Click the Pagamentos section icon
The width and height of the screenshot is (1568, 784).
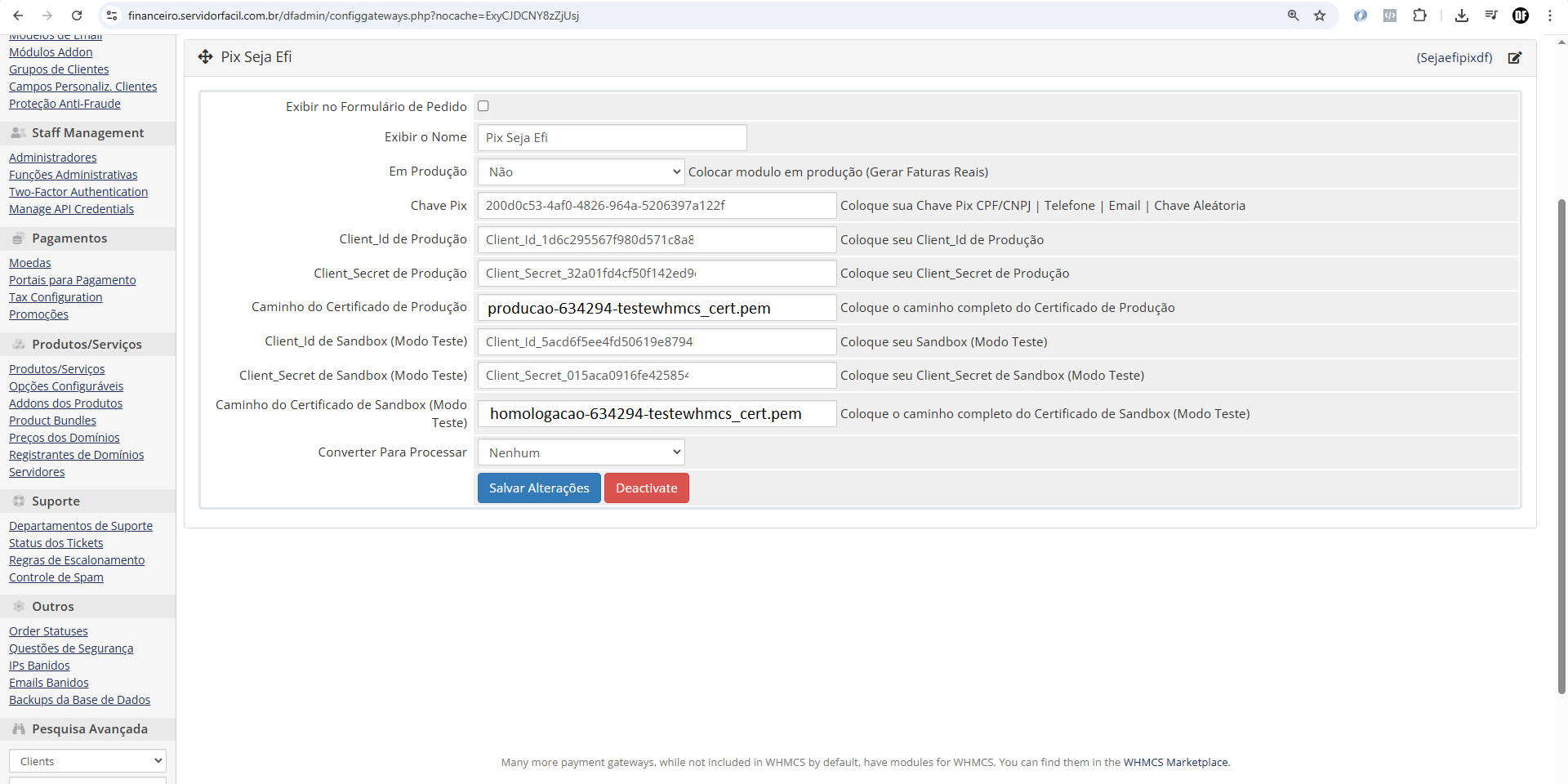(18, 238)
